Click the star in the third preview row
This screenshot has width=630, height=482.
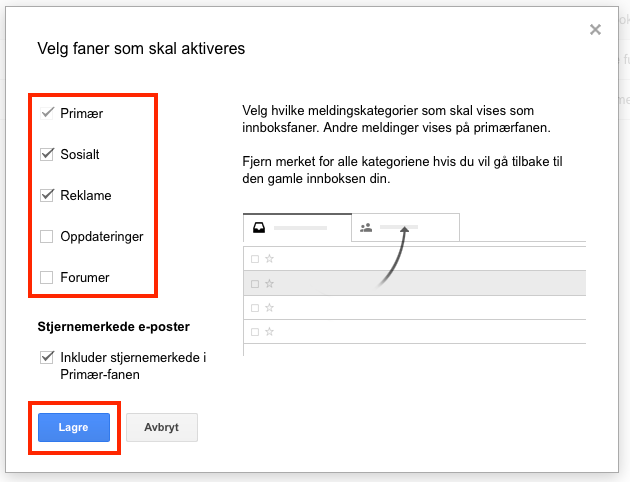click(x=269, y=307)
